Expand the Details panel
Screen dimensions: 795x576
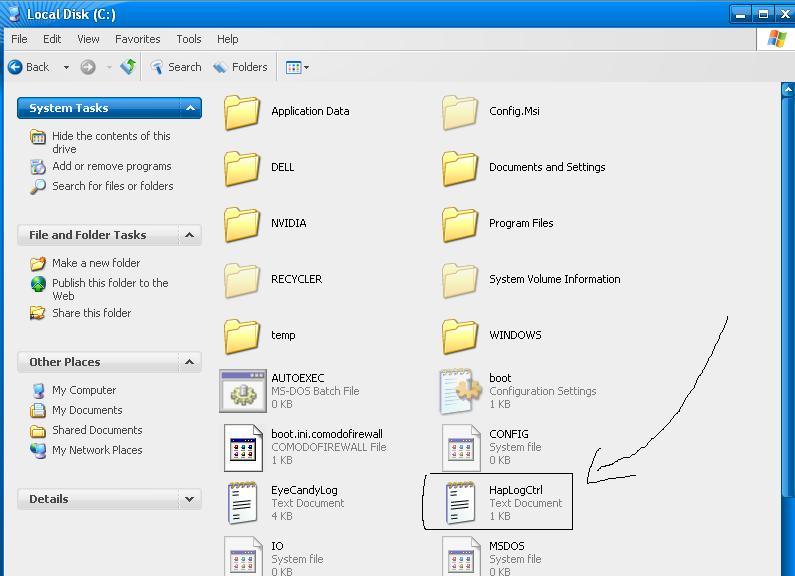point(190,499)
